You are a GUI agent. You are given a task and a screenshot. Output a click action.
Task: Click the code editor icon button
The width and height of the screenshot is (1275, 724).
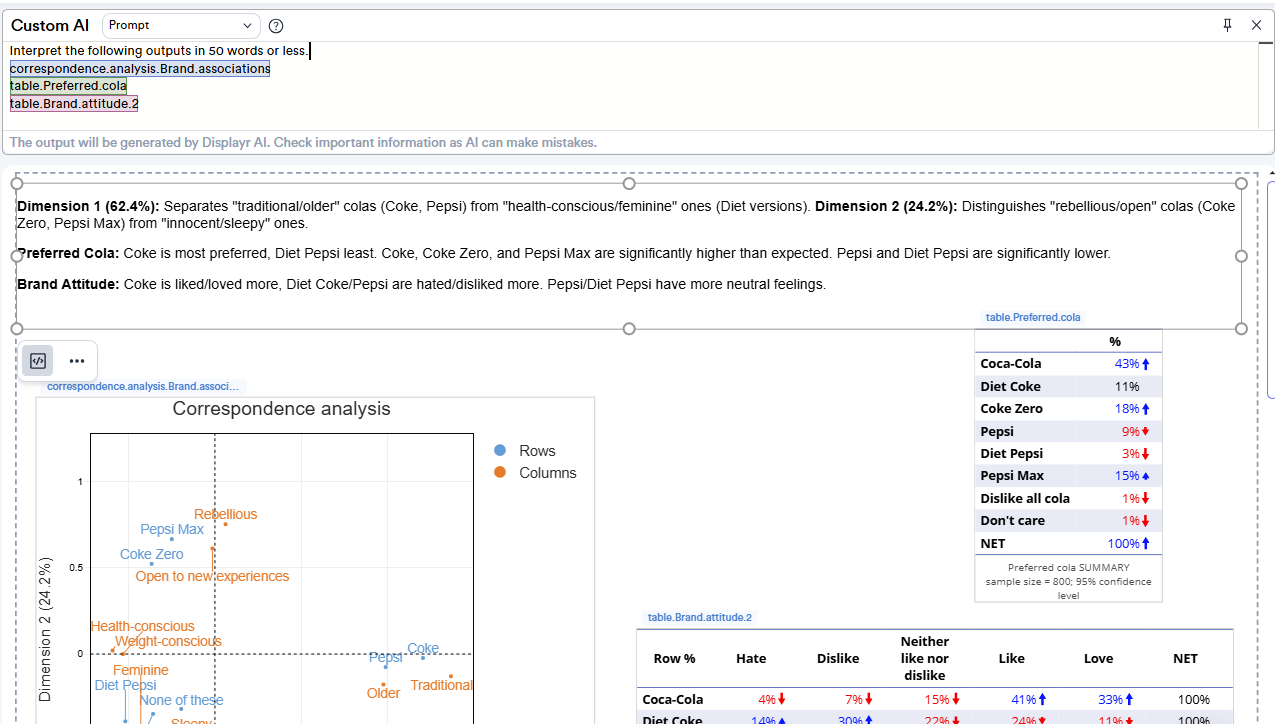[x=38, y=361]
